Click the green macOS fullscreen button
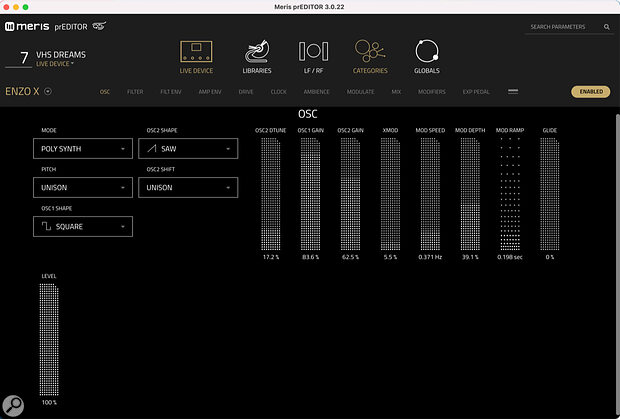Screen dimensions: 620x419 coord(25,7)
